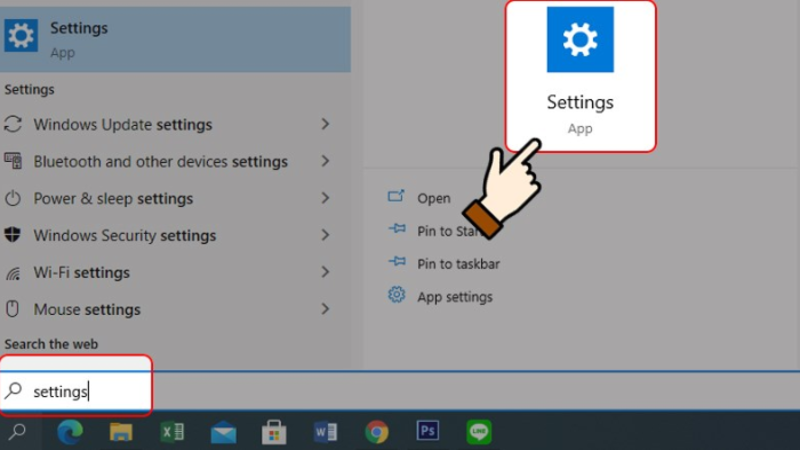Click the large blue Settings tile icon
Image resolution: width=800 pixels, height=450 pixels.
[580, 39]
